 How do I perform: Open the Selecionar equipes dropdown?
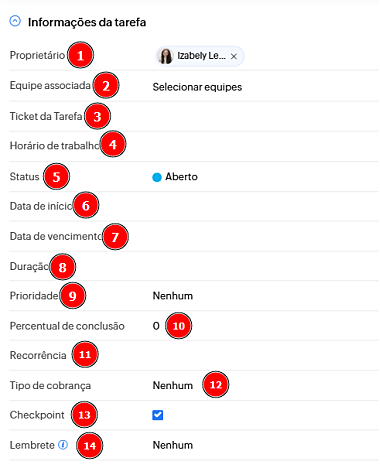pos(197,87)
